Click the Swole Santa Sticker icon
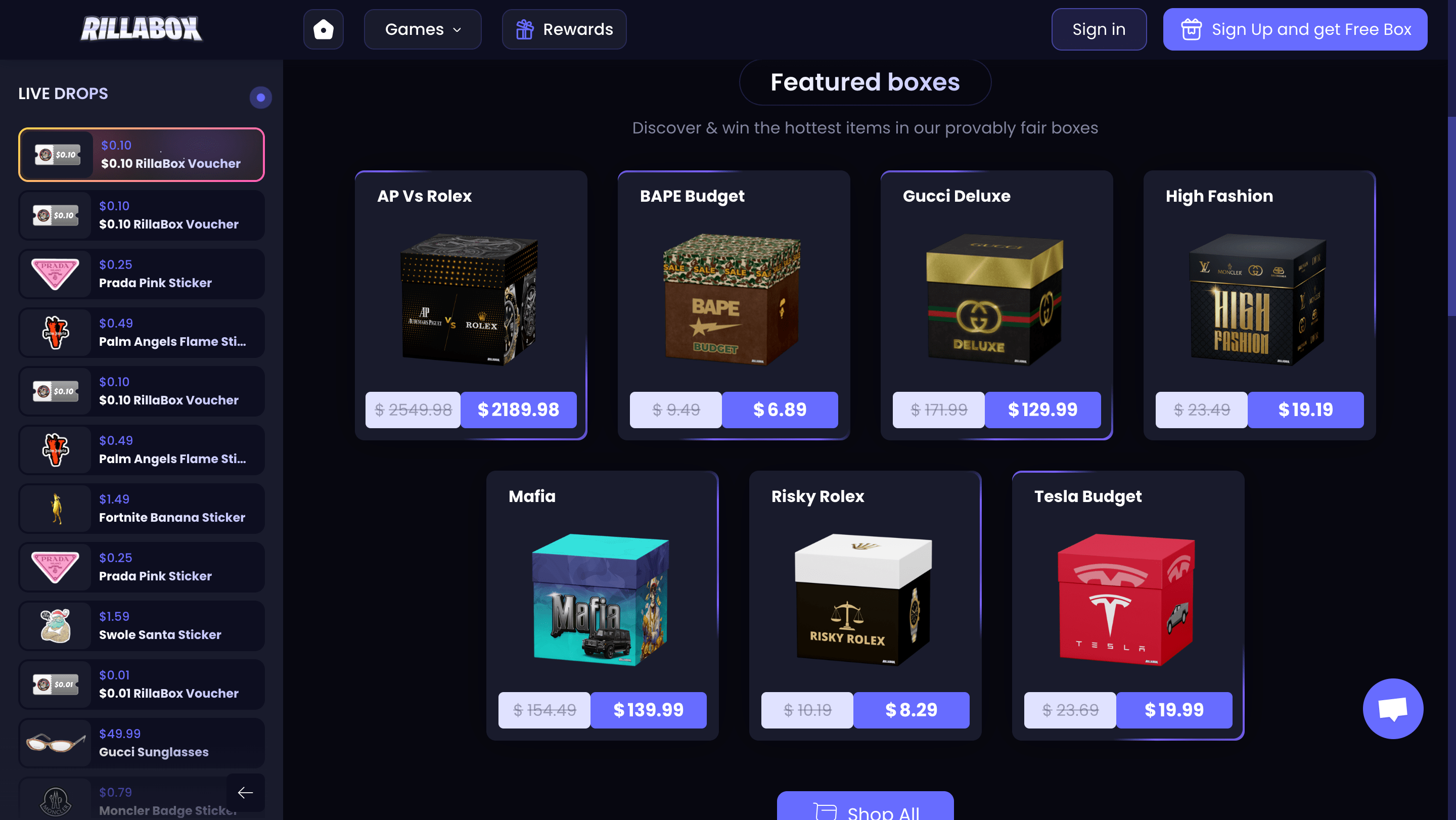The width and height of the screenshot is (1456, 820). [56, 625]
